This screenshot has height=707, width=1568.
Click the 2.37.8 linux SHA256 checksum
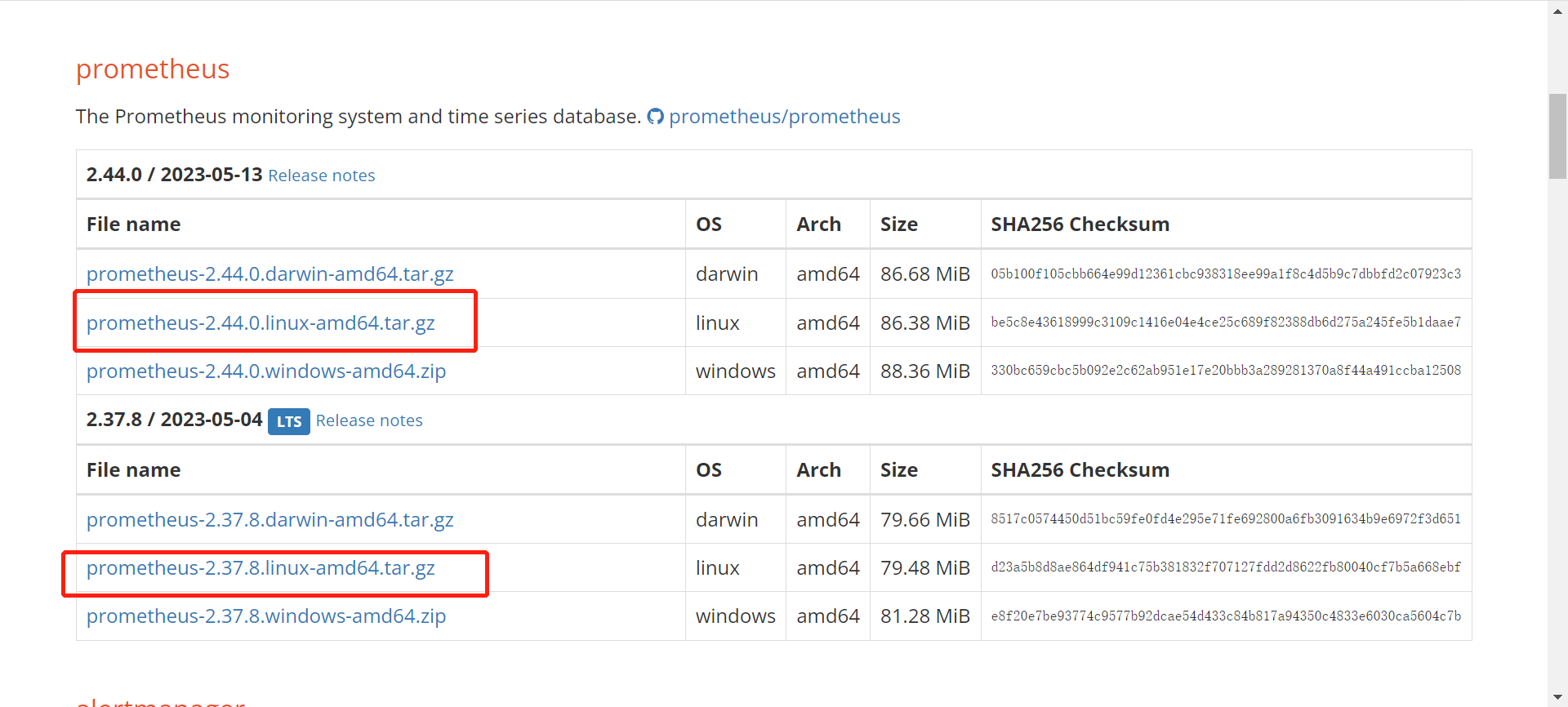(x=1225, y=567)
